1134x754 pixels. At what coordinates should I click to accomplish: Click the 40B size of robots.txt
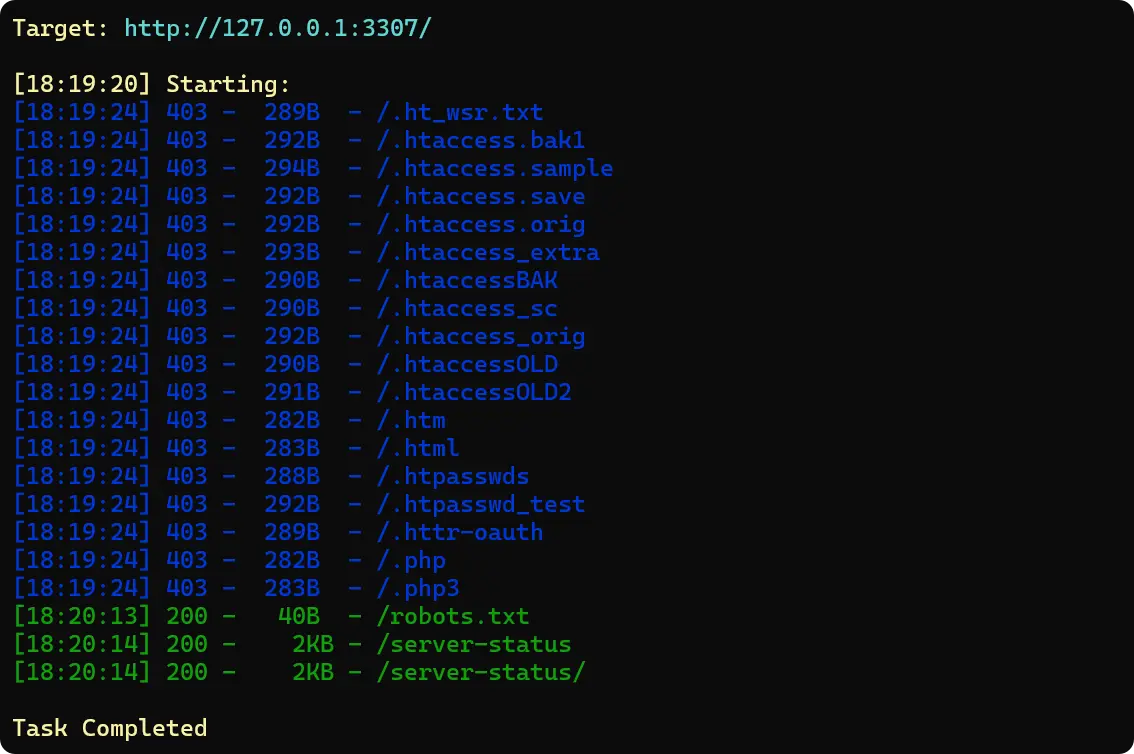(299, 616)
